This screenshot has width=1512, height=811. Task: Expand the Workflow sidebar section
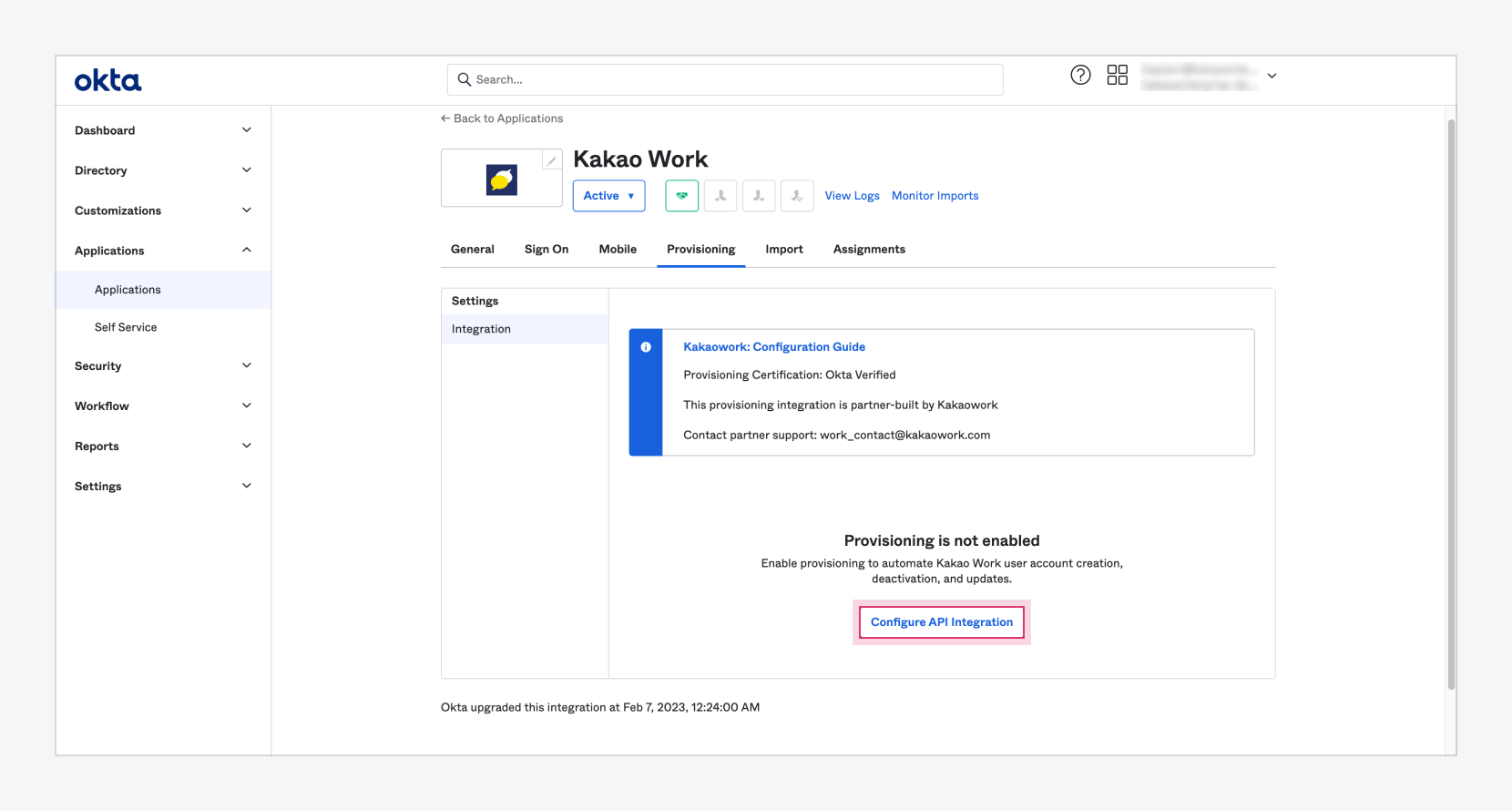point(163,406)
